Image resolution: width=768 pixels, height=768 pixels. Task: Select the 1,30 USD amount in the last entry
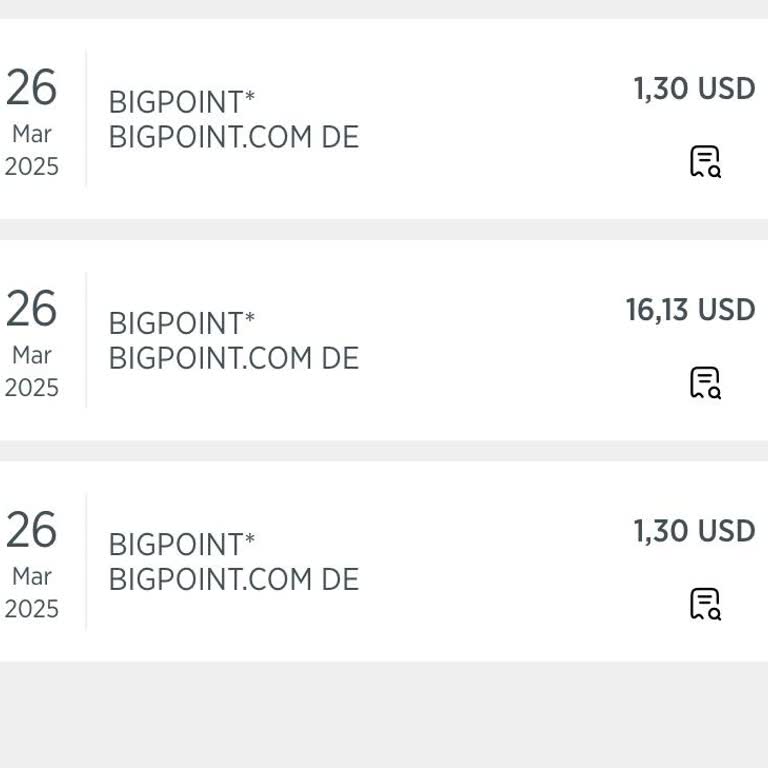(x=694, y=531)
